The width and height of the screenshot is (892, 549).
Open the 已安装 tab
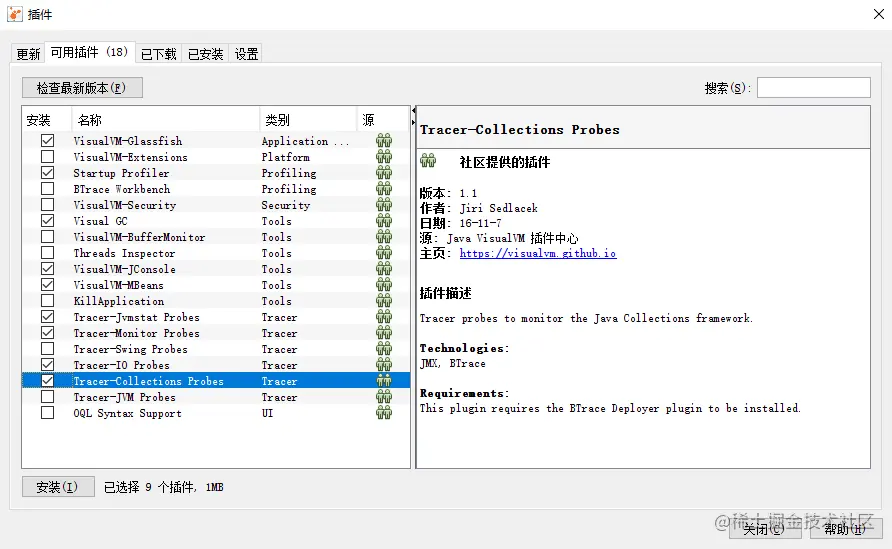point(205,54)
